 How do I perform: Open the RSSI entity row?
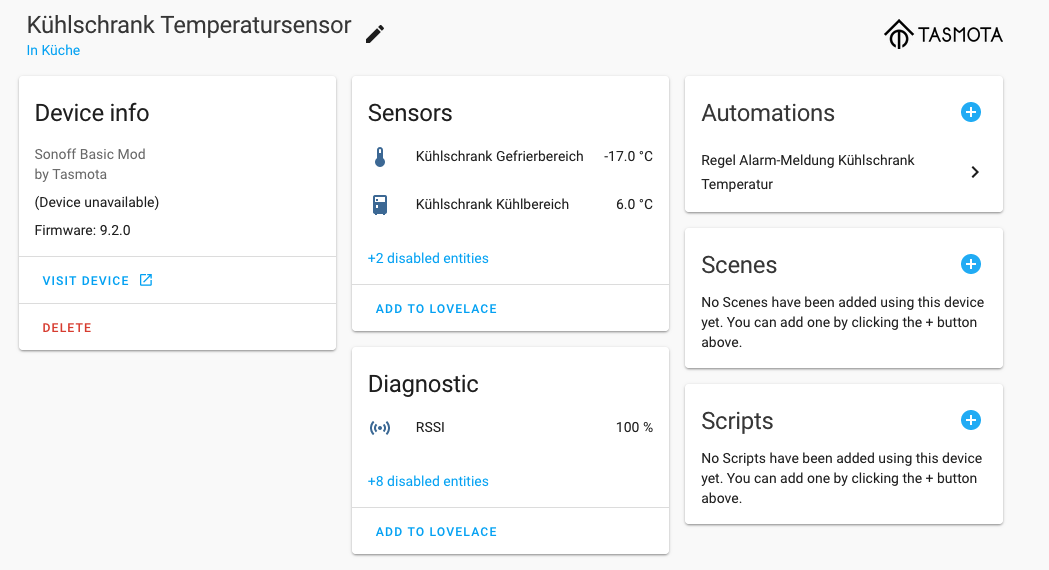tap(510, 428)
